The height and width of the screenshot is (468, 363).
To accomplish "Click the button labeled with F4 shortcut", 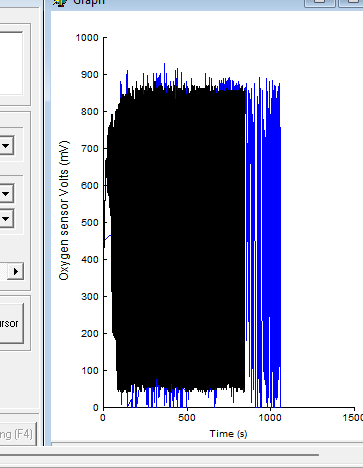I will (17, 434).
